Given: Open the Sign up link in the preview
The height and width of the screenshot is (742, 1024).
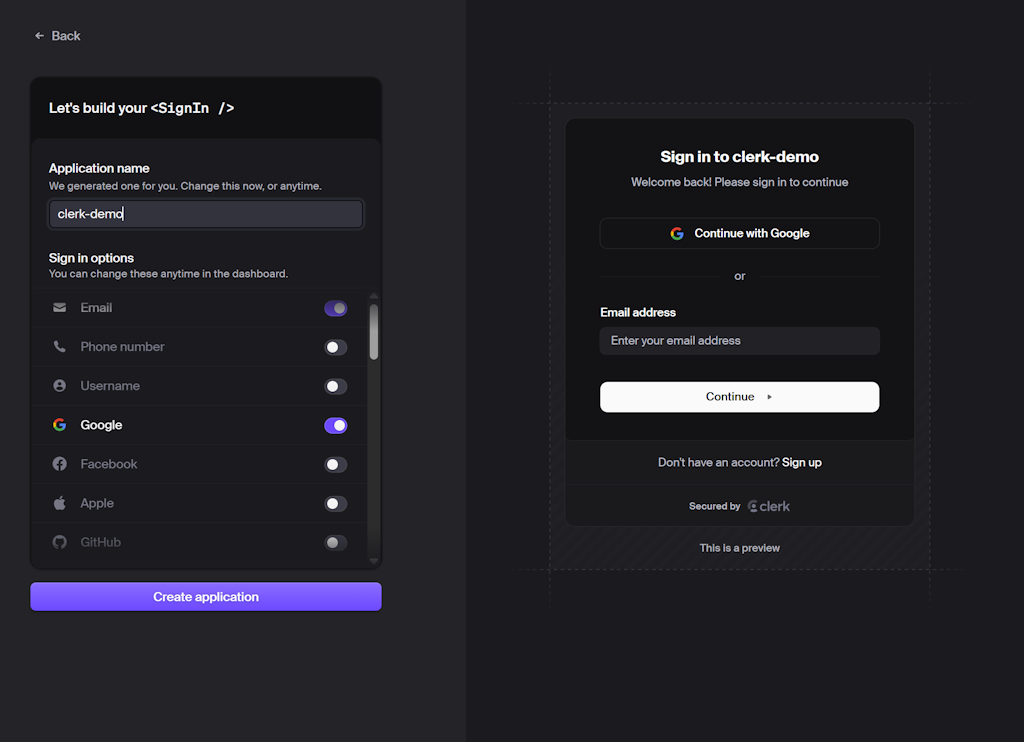Looking at the screenshot, I should (801, 462).
